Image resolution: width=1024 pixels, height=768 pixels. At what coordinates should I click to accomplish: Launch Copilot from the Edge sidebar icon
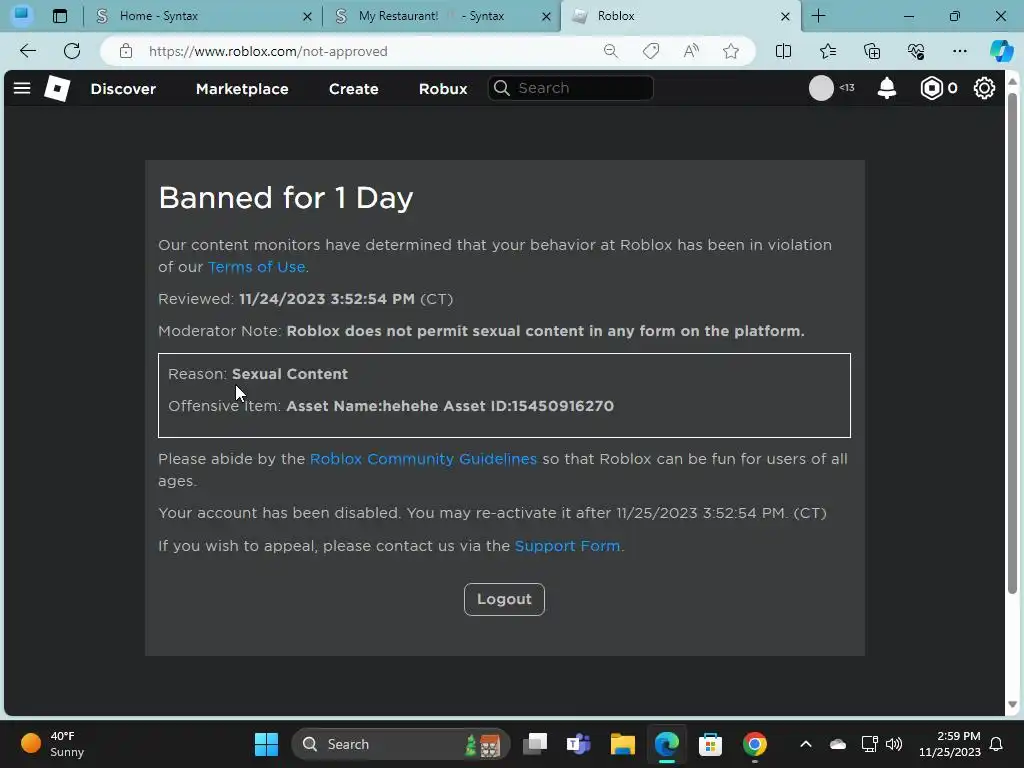(1001, 51)
